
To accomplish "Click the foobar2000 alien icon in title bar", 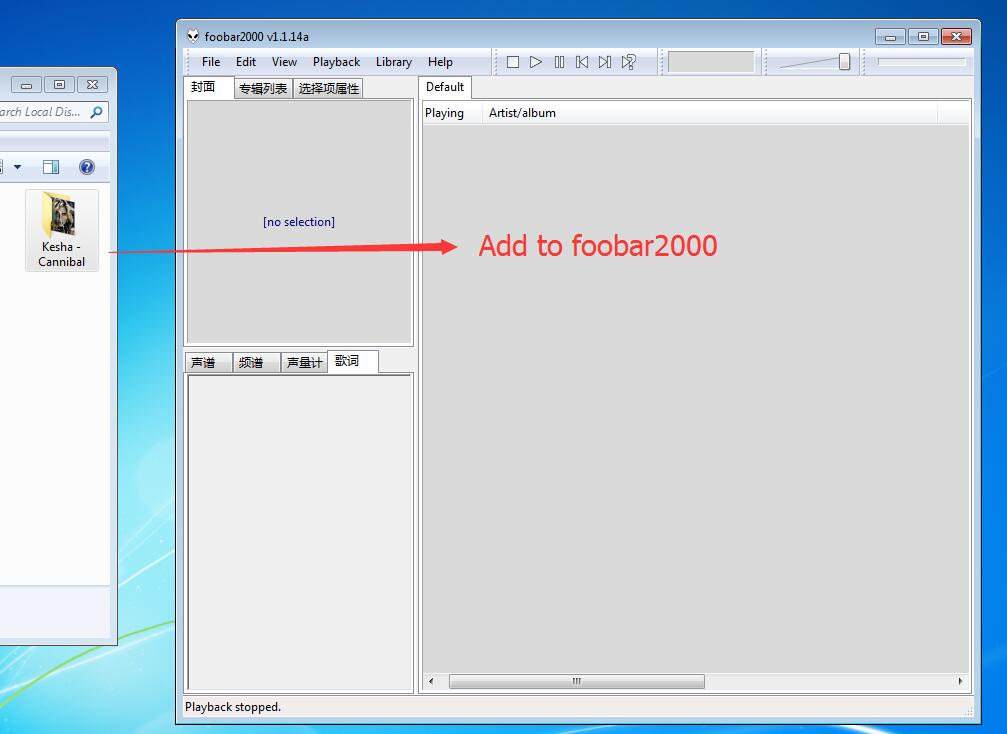I will coord(193,36).
